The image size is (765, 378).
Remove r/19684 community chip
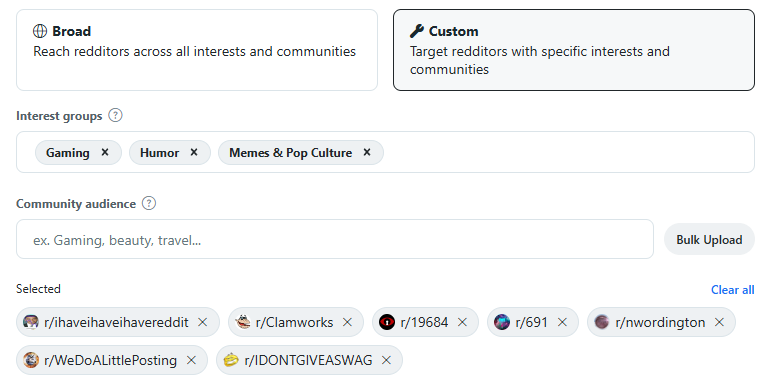[462, 322]
